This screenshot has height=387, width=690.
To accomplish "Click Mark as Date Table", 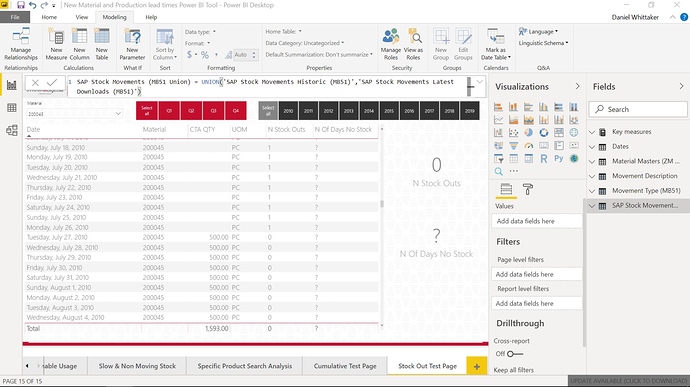I will (x=495, y=44).
